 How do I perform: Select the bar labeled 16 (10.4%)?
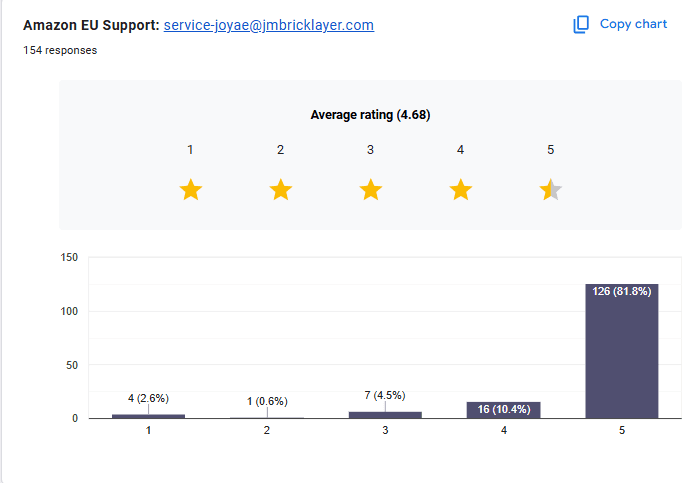click(x=503, y=410)
